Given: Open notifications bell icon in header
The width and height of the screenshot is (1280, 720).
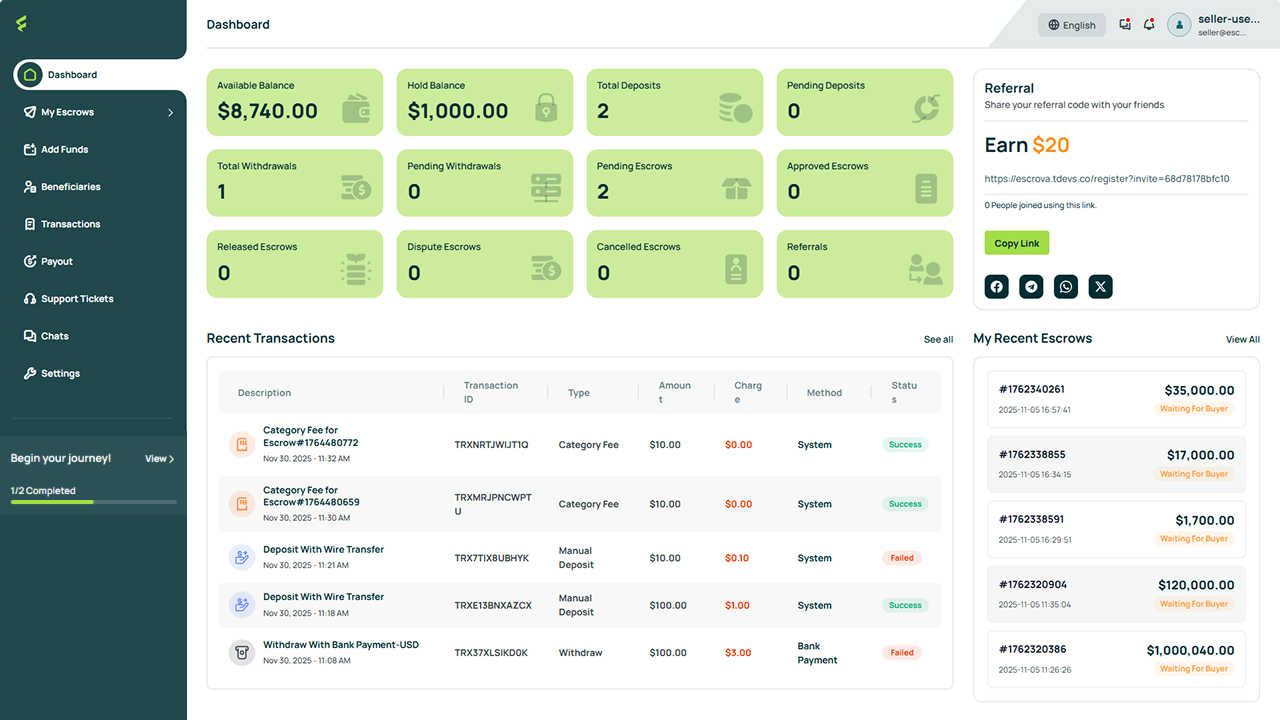Looking at the screenshot, I should coord(1149,24).
